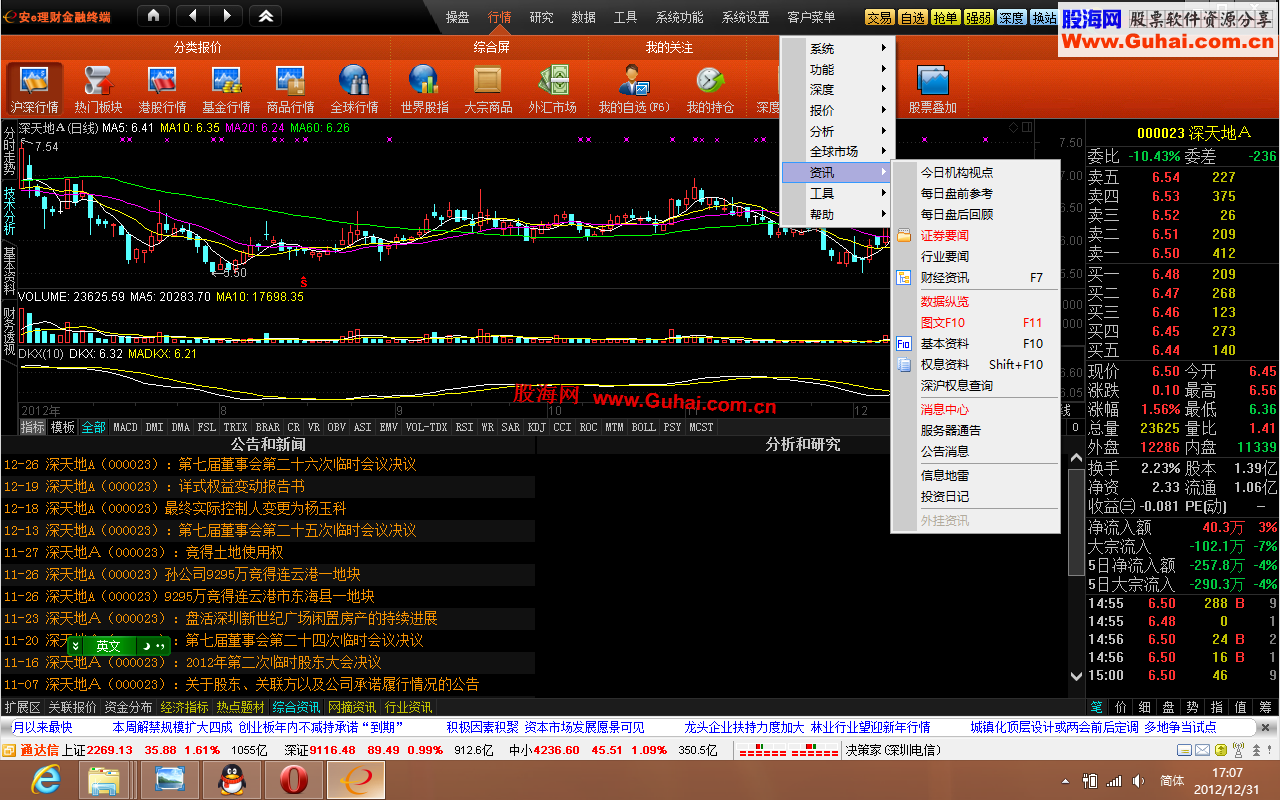Screen dimensions: 1280x800
Task: Select the KDJ indicator tab
Action: [537, 428]
